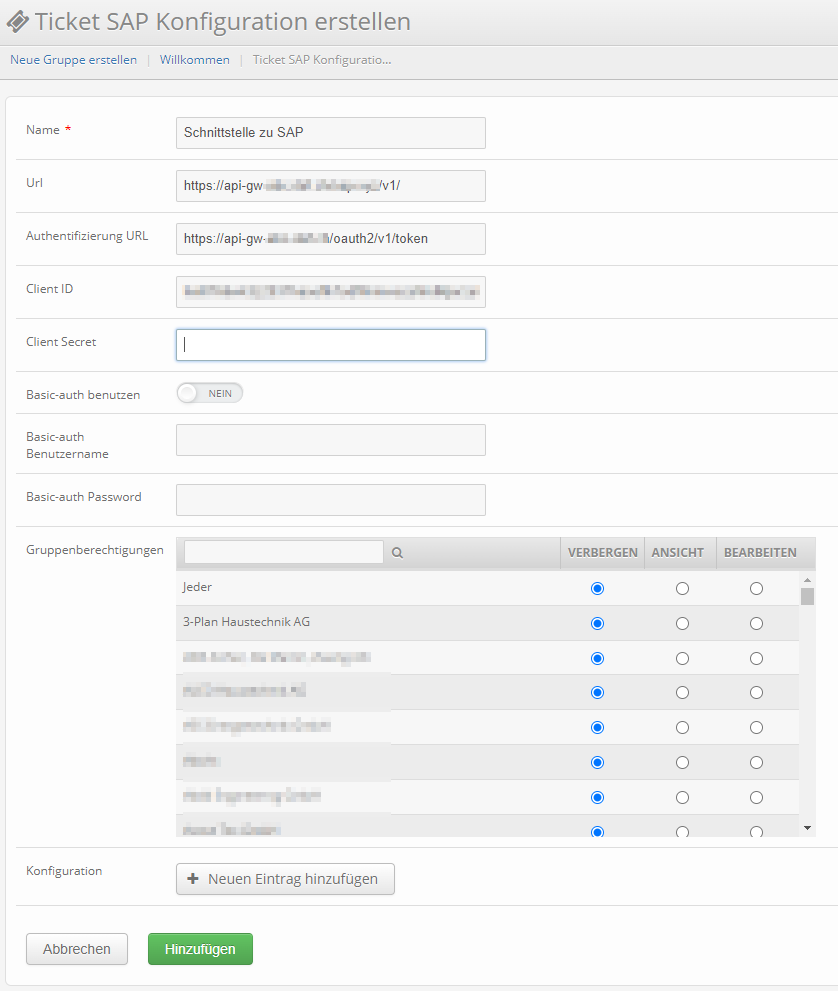
Task: Click the Authentifizierung URL field
Action: point(331,239)
